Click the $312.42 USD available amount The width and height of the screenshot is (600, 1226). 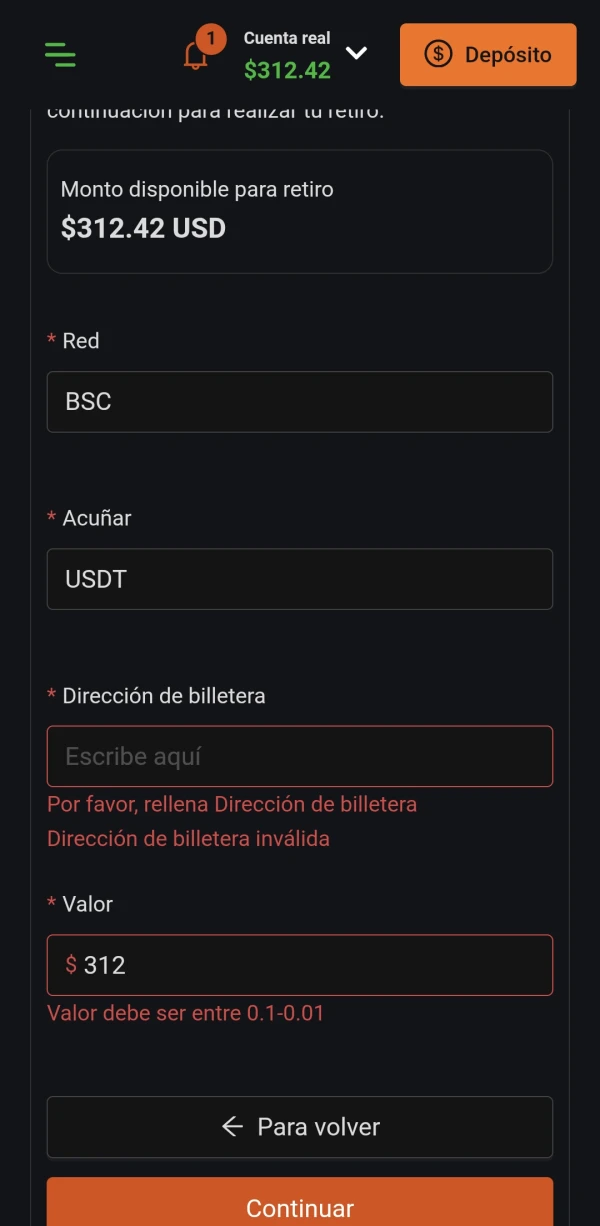click(x=143, y=228)
